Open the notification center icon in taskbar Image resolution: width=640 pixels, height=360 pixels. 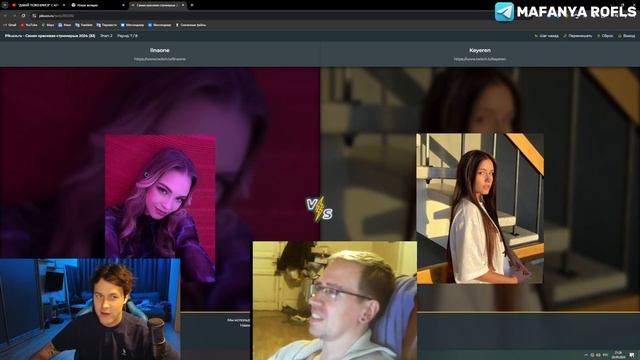632,354
